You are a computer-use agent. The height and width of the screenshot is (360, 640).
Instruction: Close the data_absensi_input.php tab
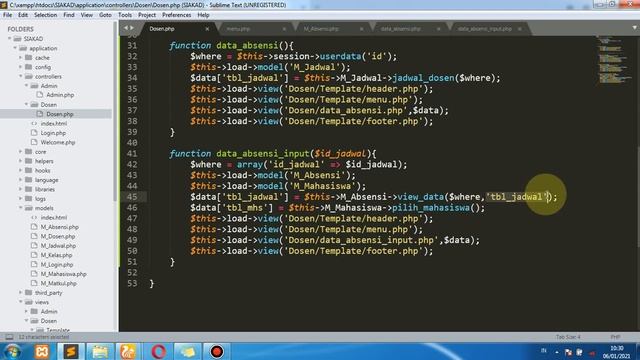(520, 29)
